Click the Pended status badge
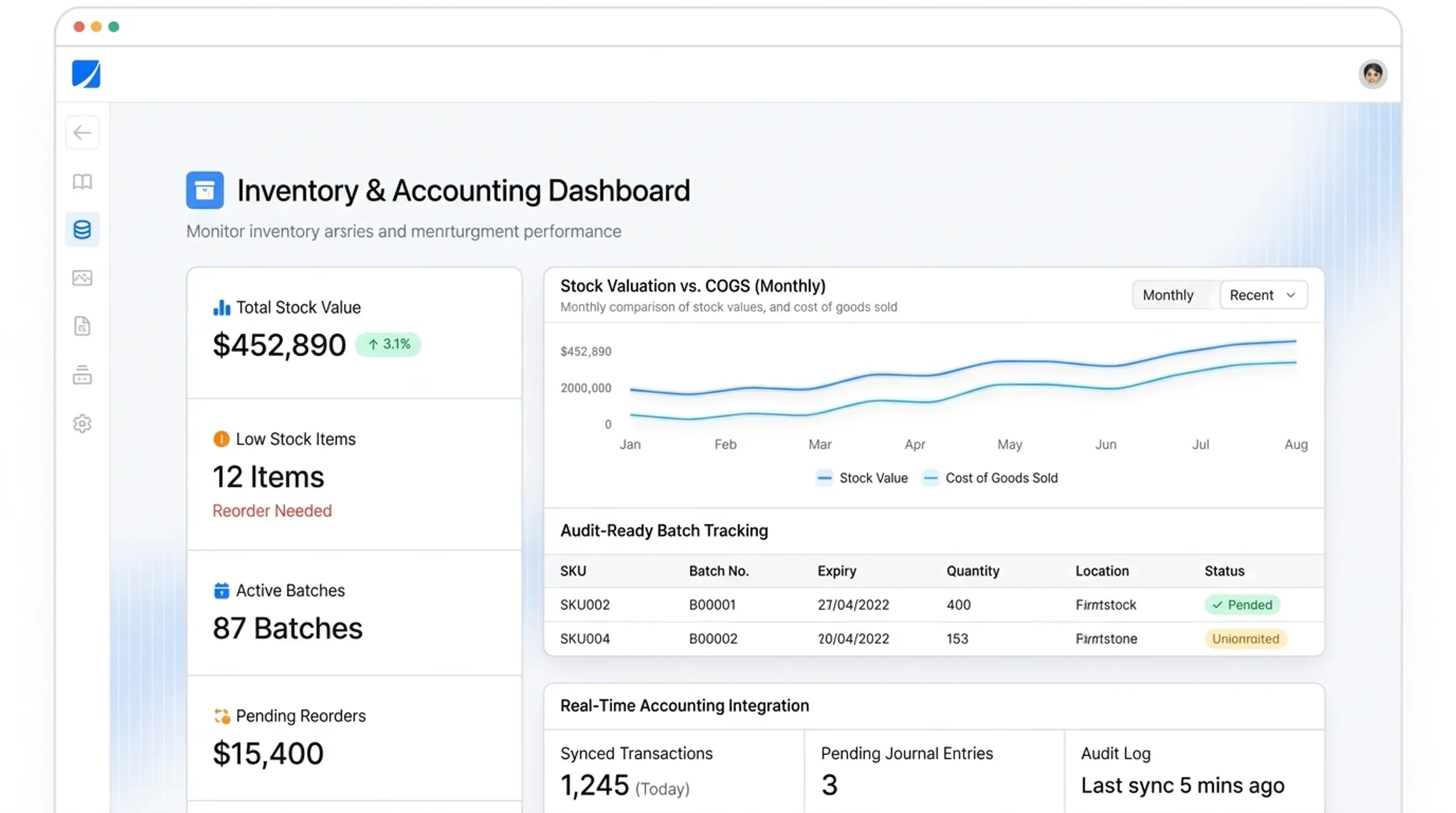The image size is (1456, 813). pos(1242,605)
